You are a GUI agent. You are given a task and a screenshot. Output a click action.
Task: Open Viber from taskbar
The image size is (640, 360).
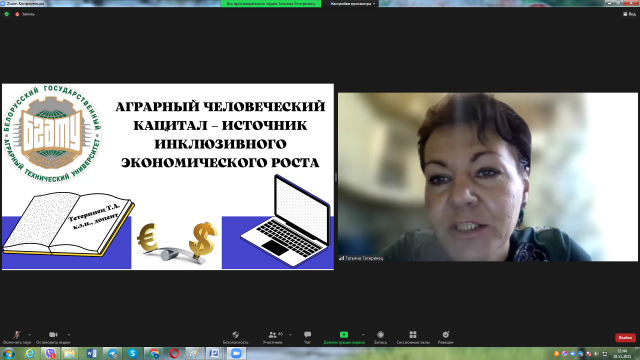pyautogui.click(x=50, y=353)
